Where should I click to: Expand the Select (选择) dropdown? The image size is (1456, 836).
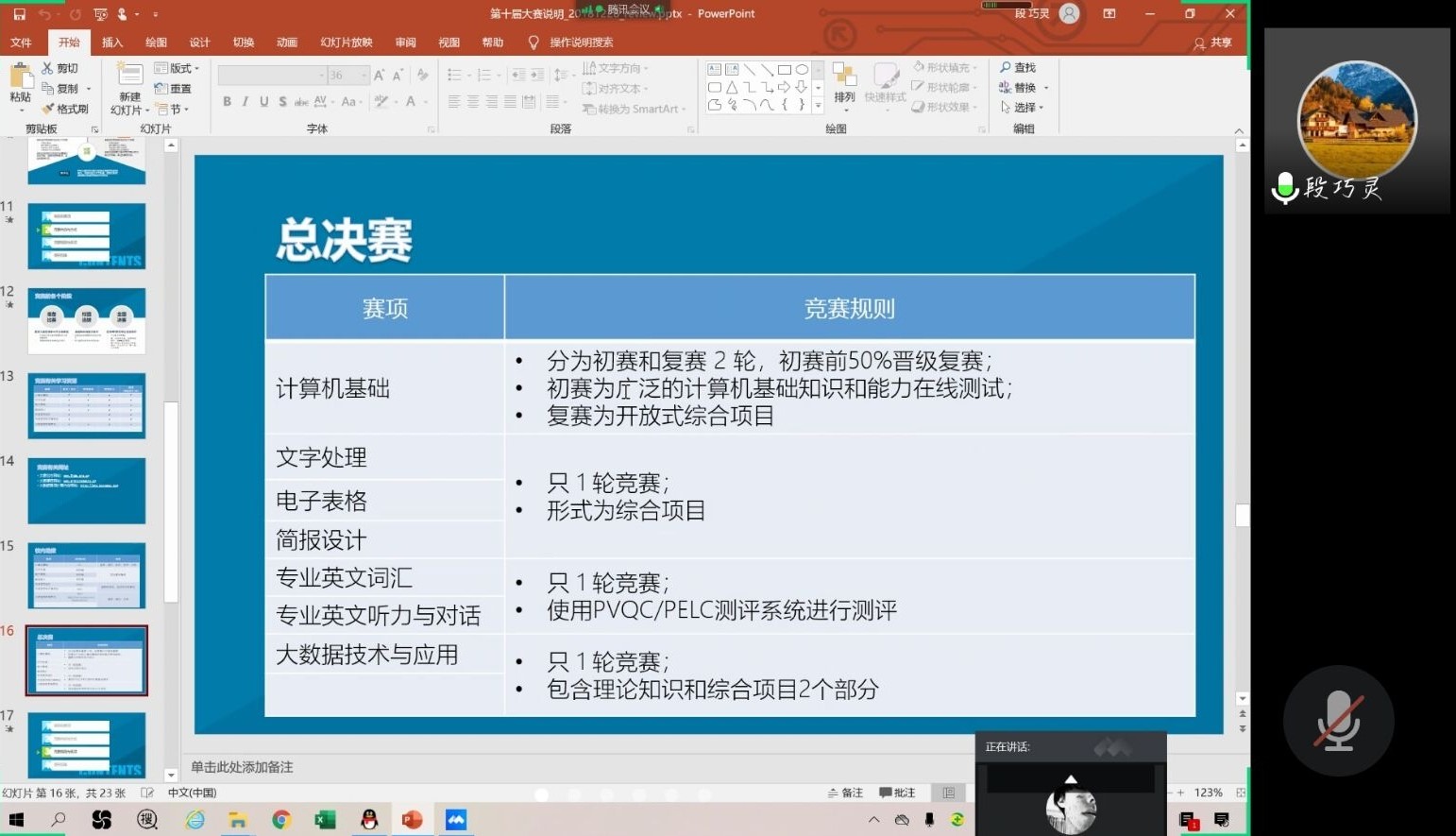[1024, 108]
